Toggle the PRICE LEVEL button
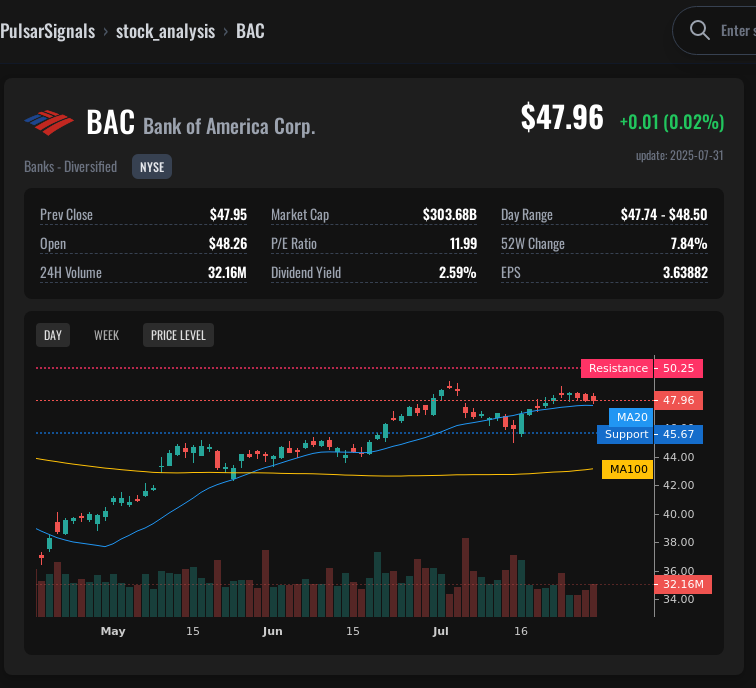756x688 pixels. (178, 335)
